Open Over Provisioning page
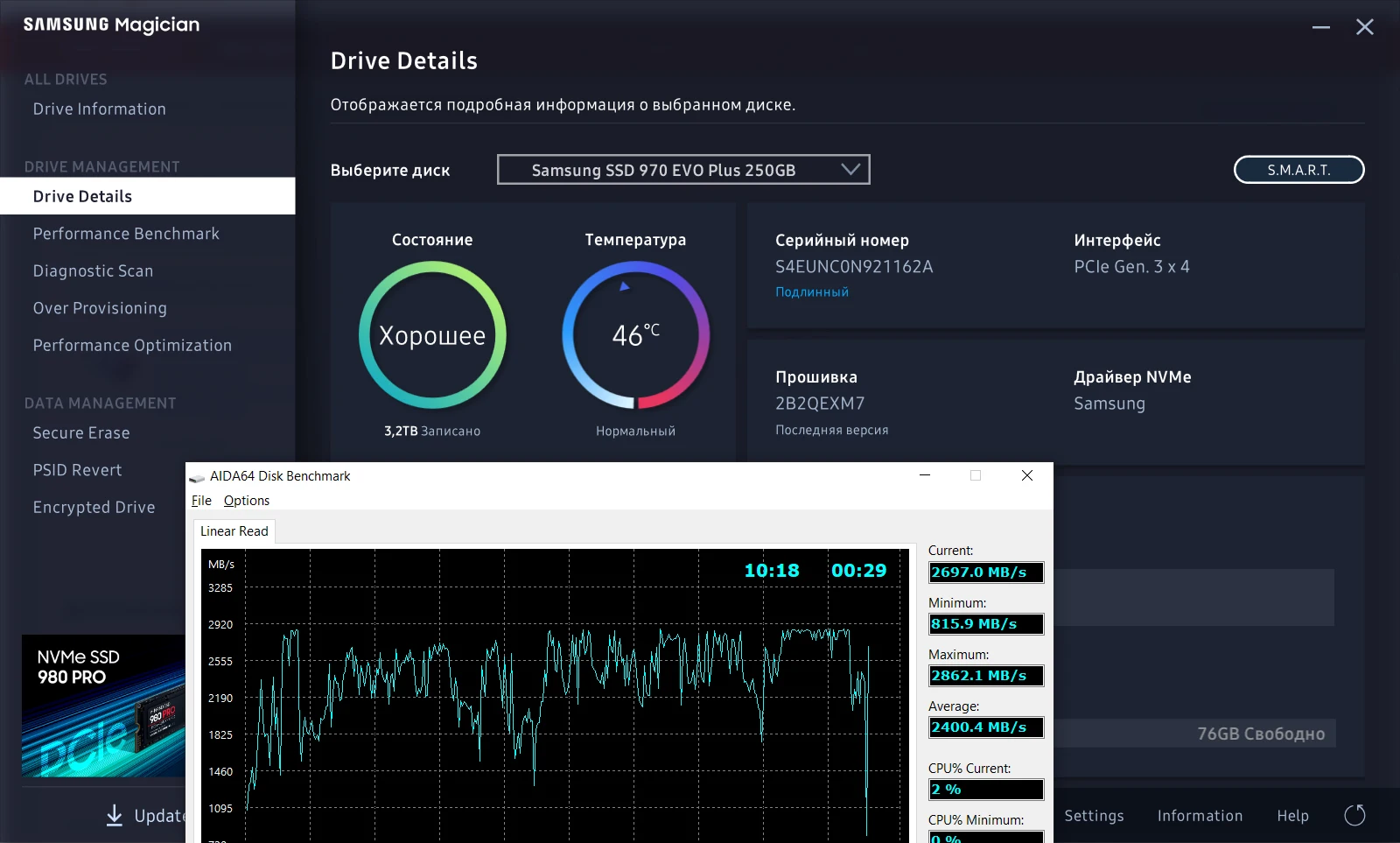The width and height of the screenshot is (1400, 843). (x=100, y=308)
